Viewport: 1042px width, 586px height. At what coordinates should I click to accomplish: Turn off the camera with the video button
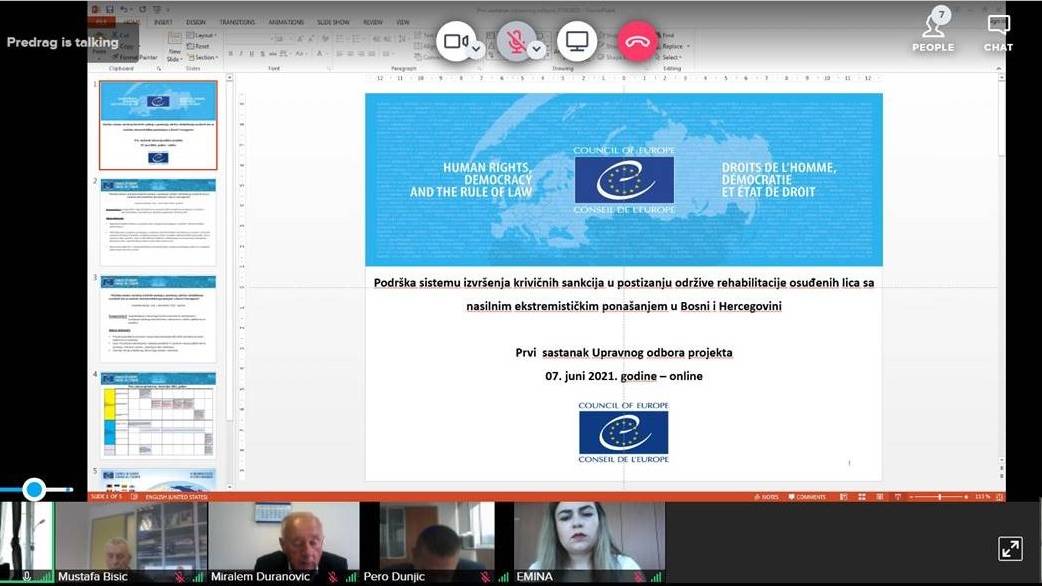(456, 41)
